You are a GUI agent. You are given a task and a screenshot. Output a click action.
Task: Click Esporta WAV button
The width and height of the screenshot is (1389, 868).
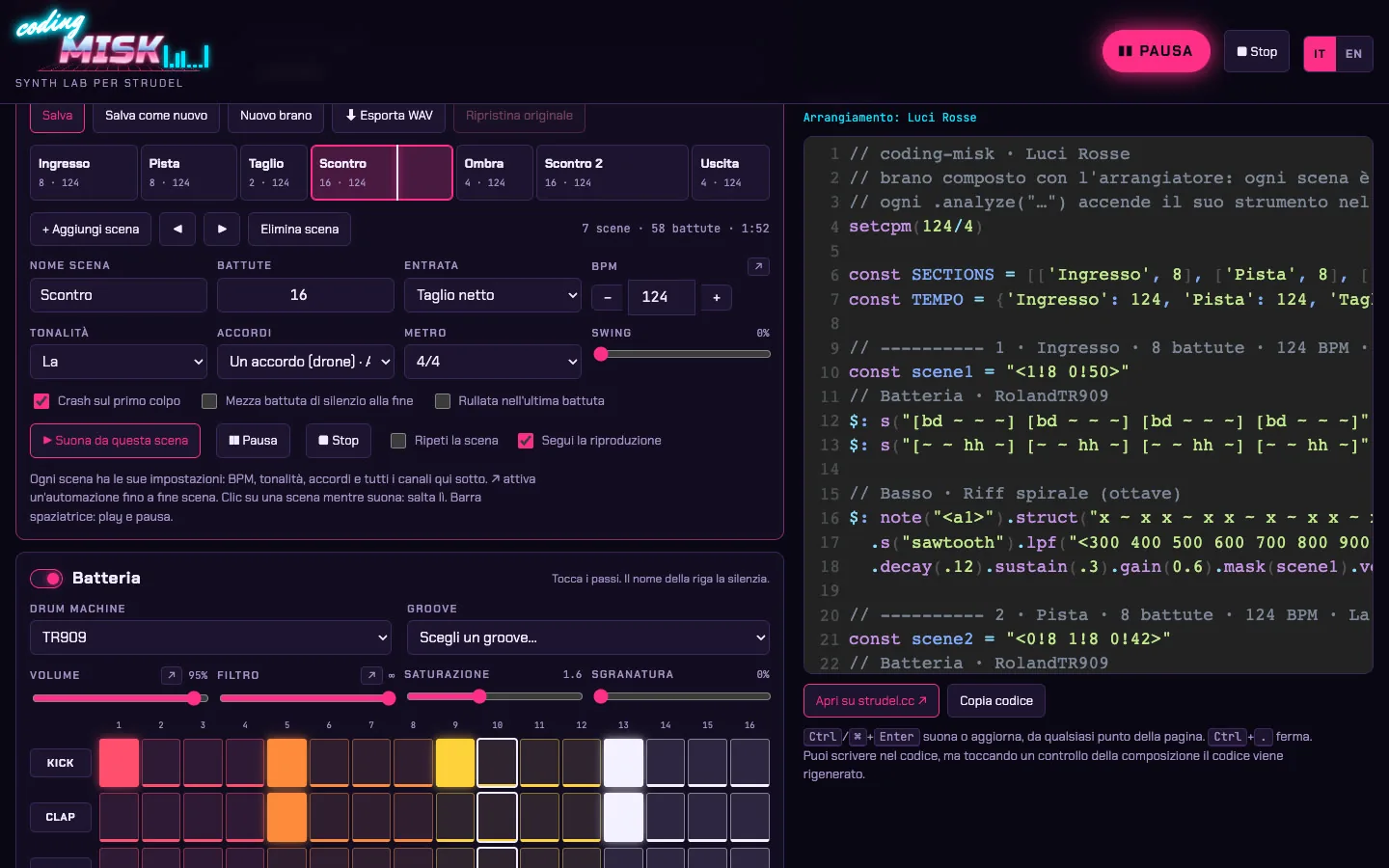pyautogui.click(x=390, y=116)
